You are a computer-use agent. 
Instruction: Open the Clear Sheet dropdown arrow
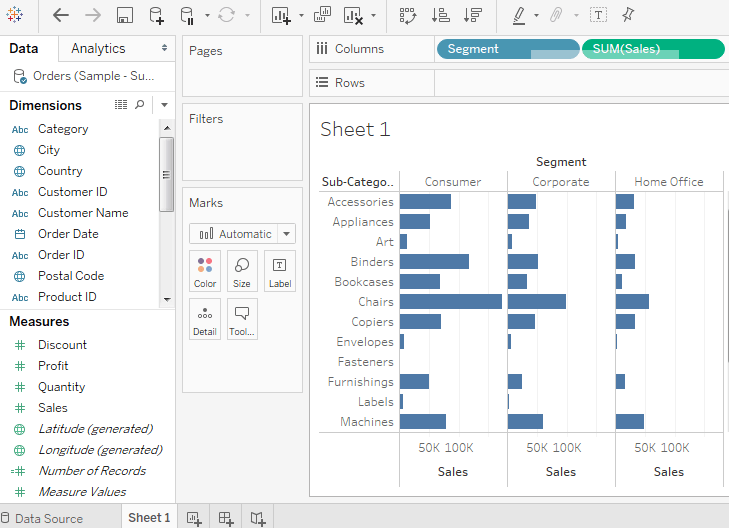click(373, 15)
